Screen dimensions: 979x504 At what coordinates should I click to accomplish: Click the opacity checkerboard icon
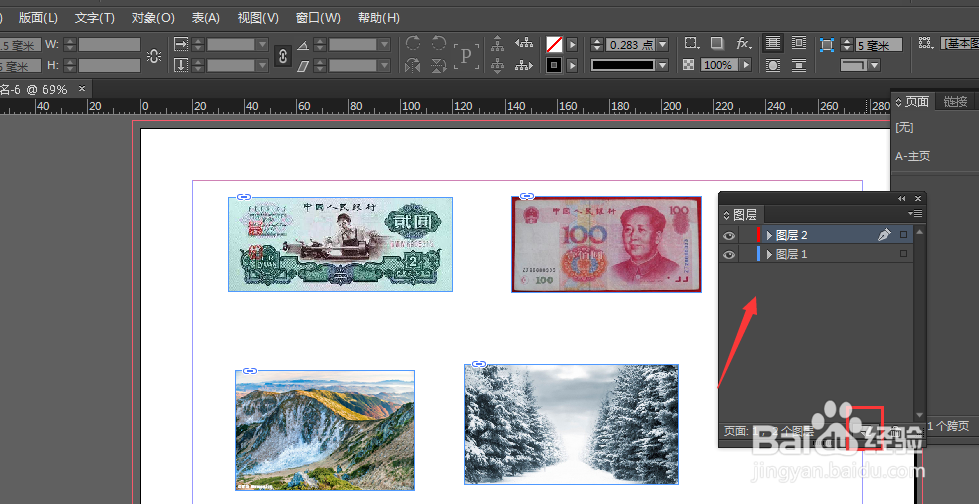[689, 65]
